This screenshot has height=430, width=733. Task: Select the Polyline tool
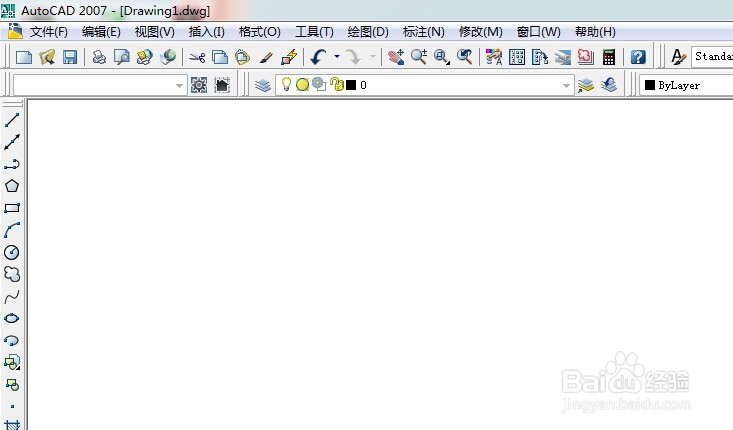[x=12, y=164]
